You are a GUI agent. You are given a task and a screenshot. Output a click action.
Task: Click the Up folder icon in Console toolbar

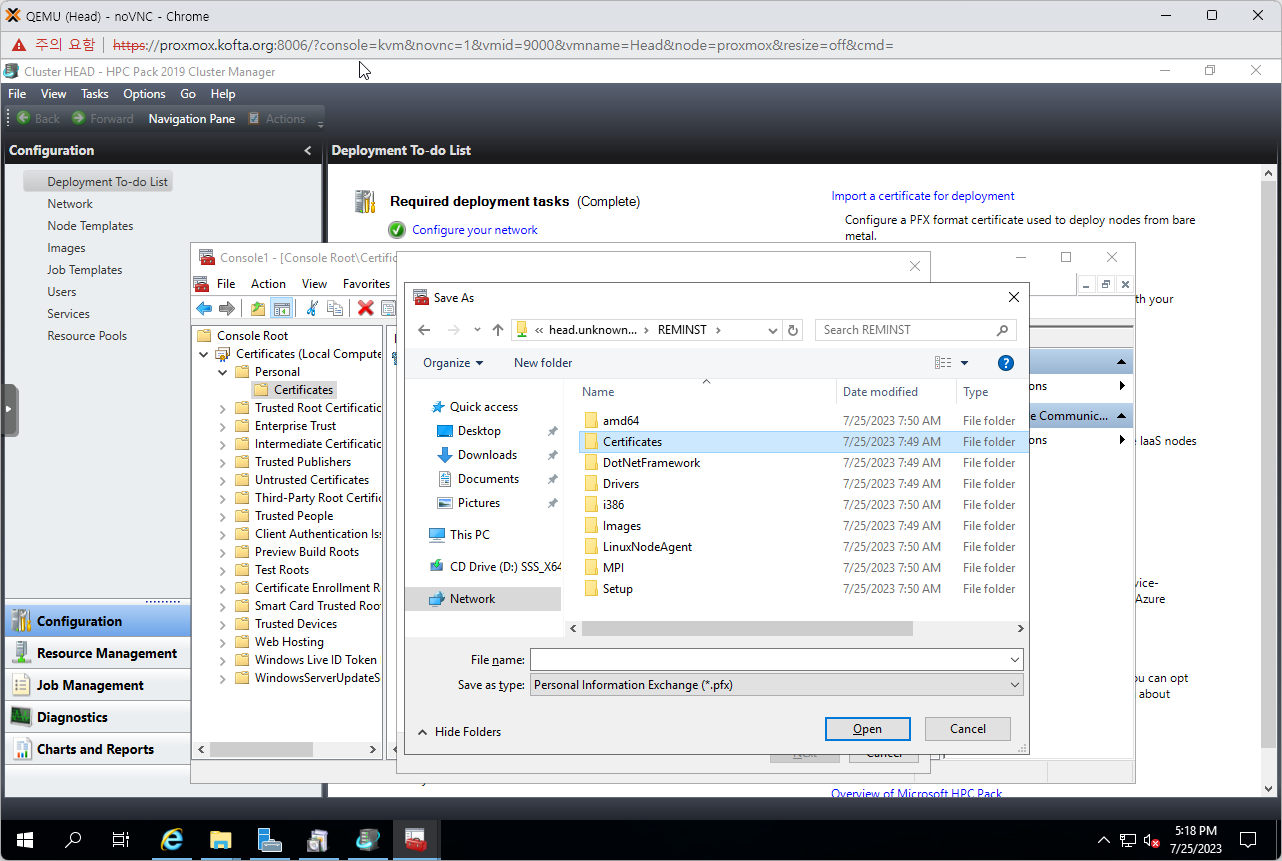(x=258, y=309)
